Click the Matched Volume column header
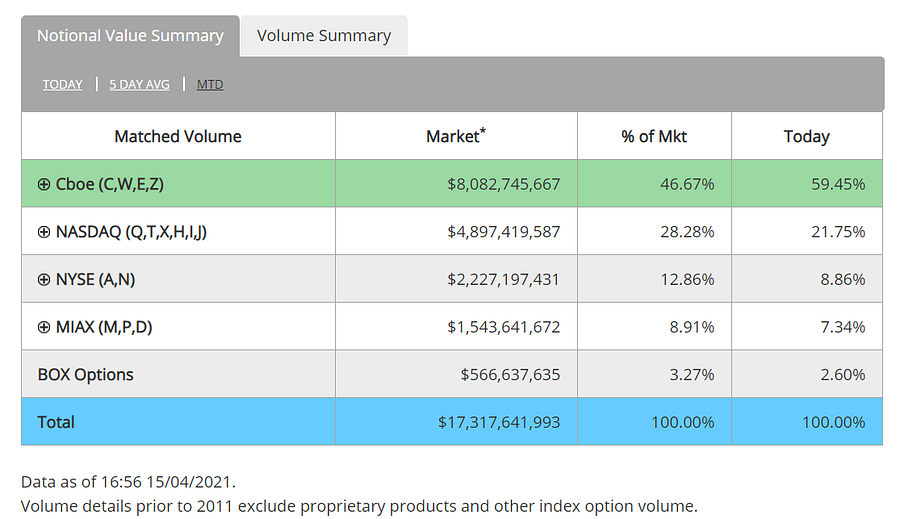The height and width of the screenshot is (519, 900). (x=178, y=136)
